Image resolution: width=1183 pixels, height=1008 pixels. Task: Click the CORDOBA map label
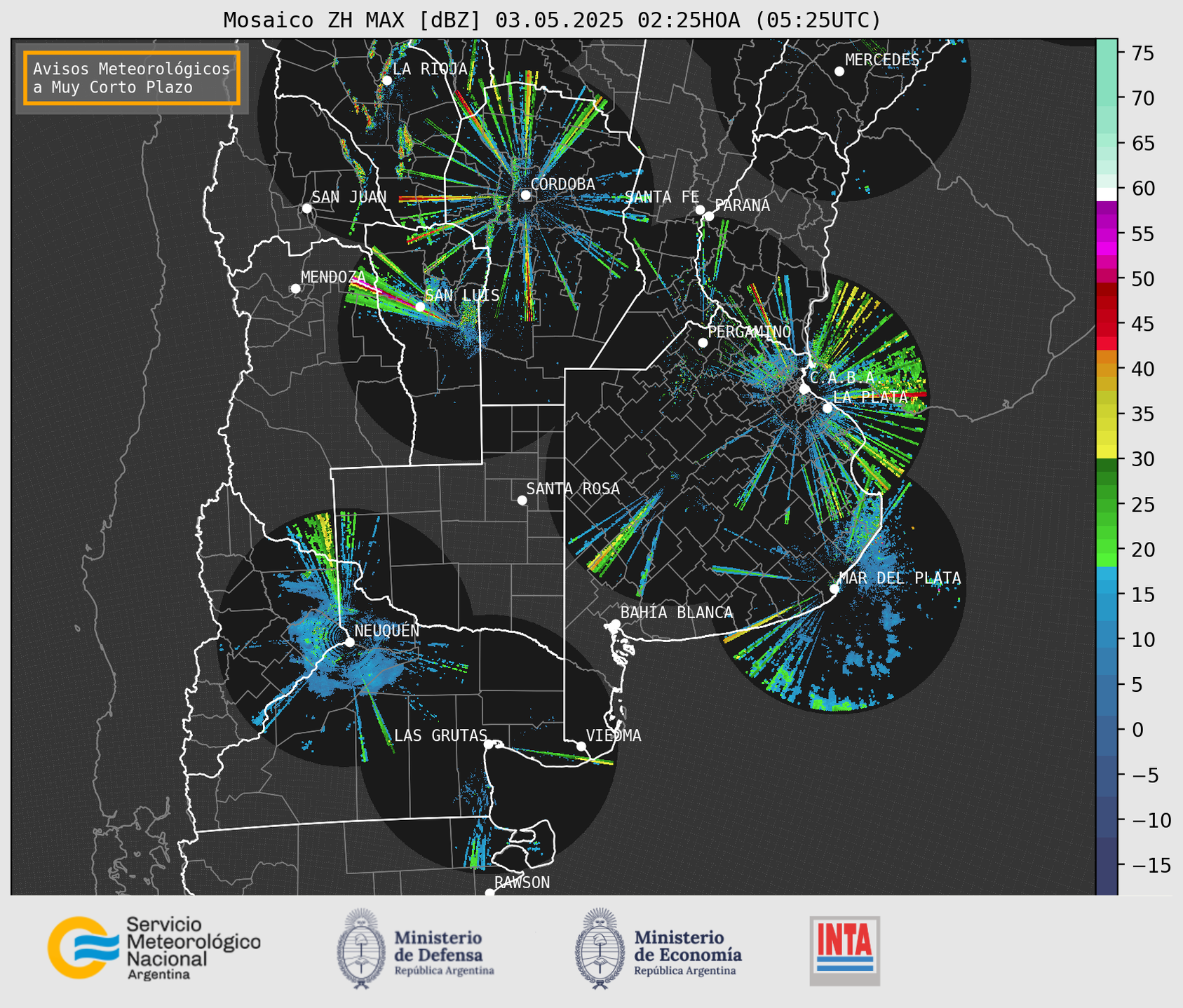[x=562, y=184]
